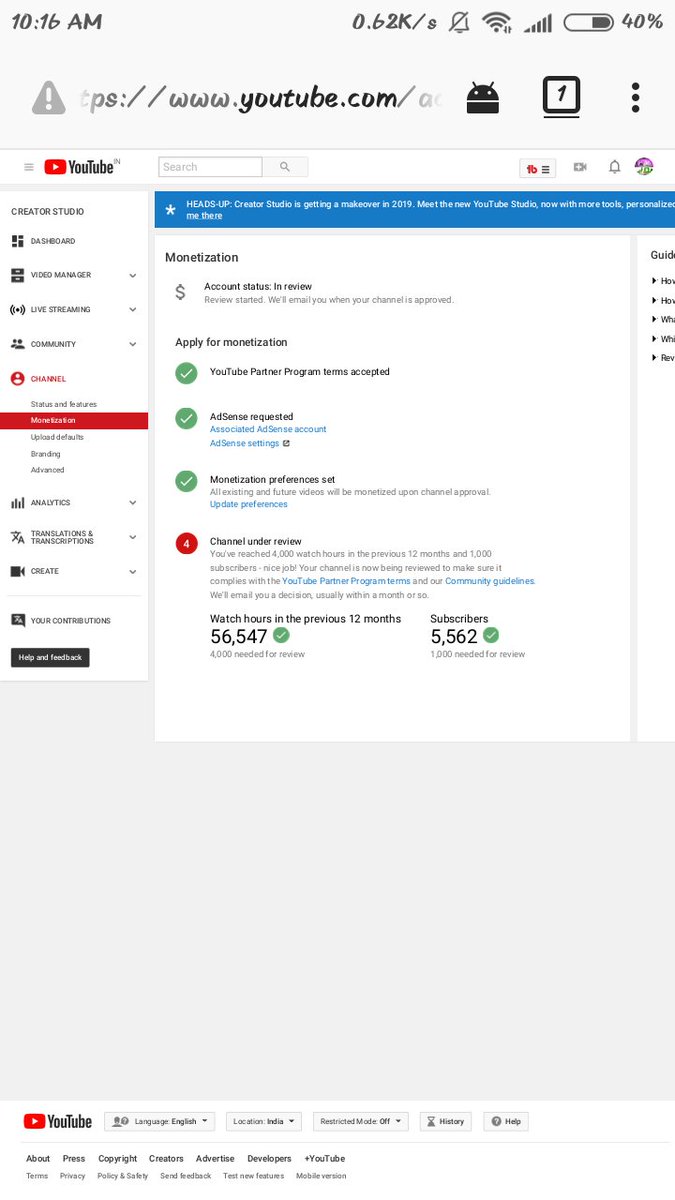Click the dollar sign account status icon
The height and width of the screenshot is (1200, 675).
180,292
